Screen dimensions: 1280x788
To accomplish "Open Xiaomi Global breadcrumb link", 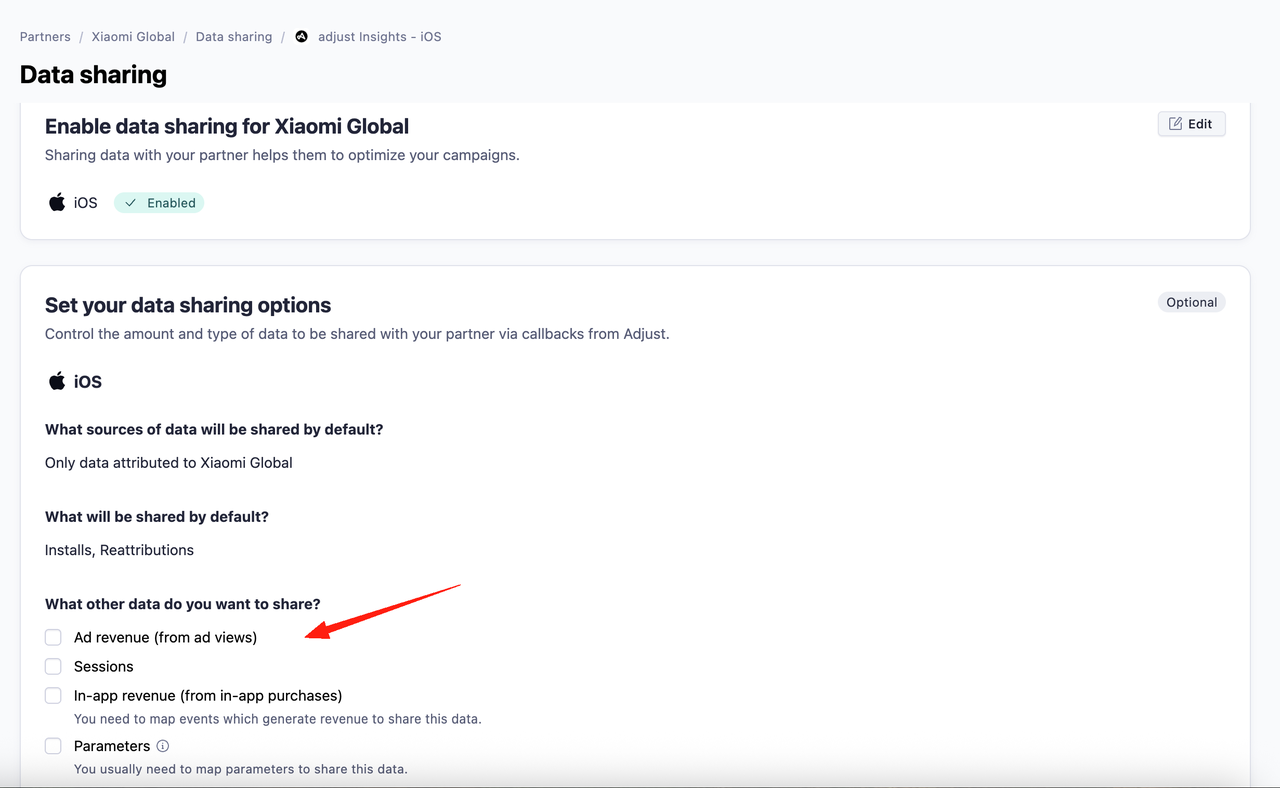I will [133, 37].
